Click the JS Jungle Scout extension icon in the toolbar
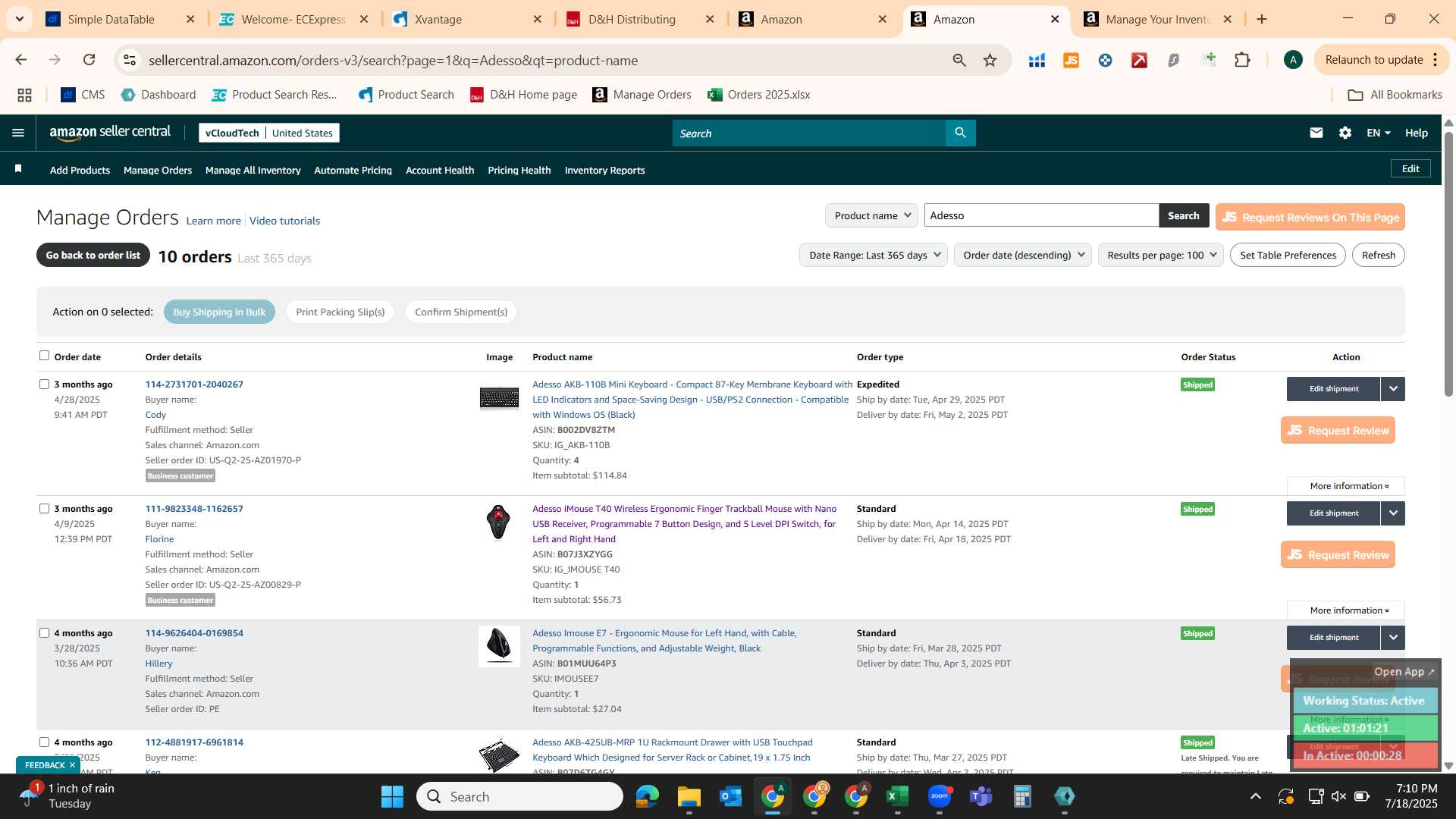1456x819 pixels. [1071, 60]
